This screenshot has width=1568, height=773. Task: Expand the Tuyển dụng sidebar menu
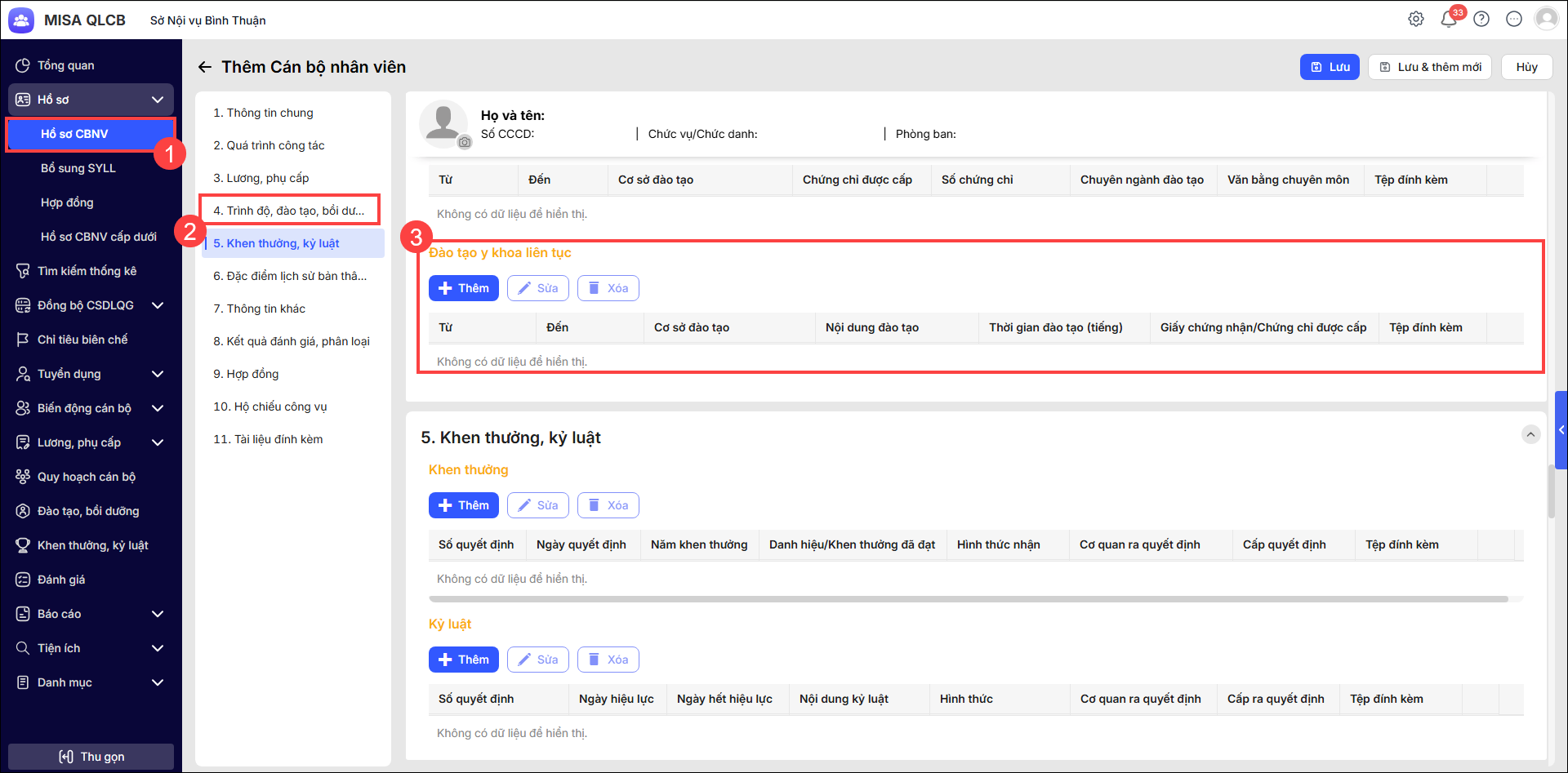[x=158, y=374]
